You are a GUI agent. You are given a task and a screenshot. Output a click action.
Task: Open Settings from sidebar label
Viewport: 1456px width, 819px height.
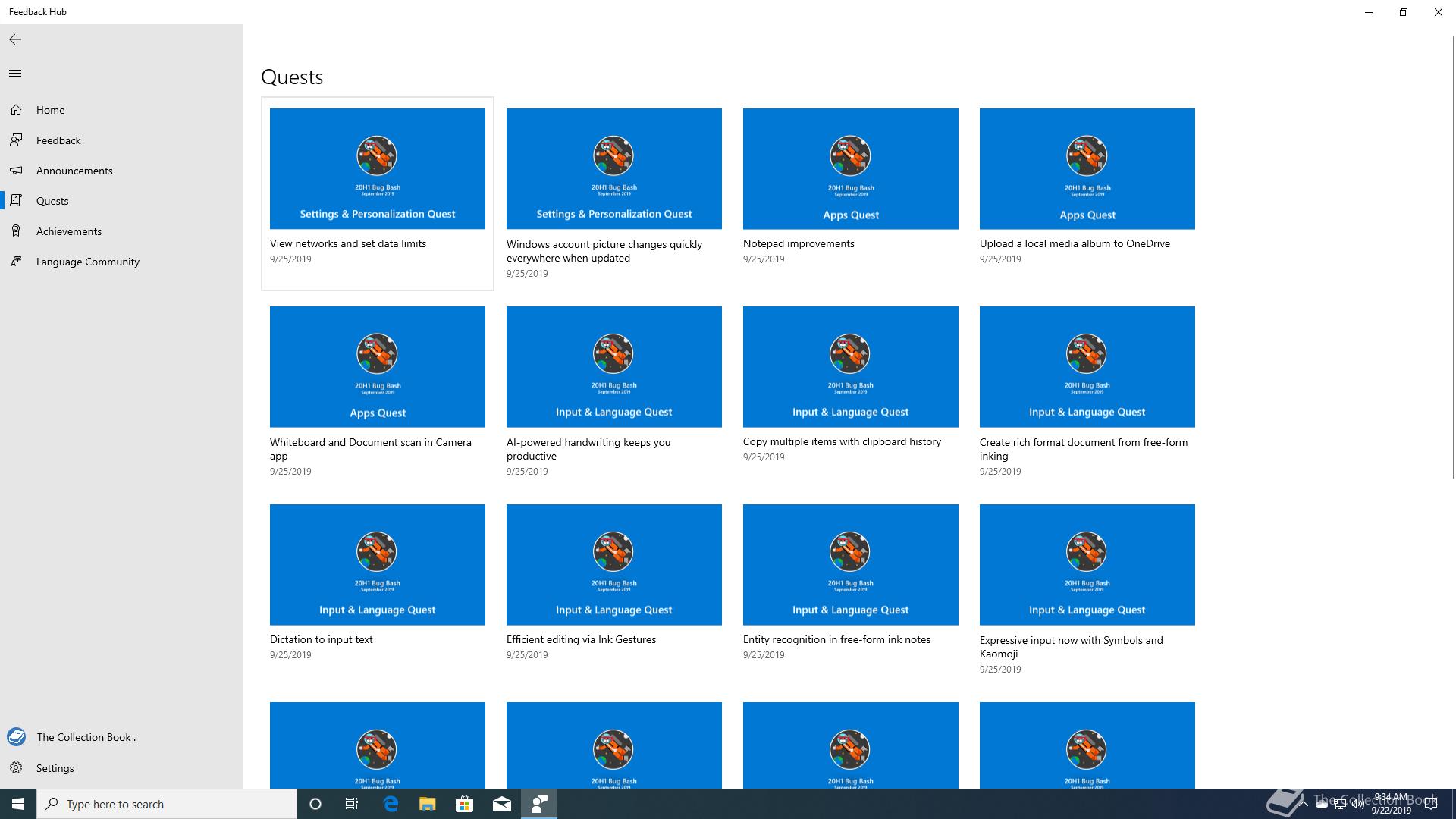(55, 768)
